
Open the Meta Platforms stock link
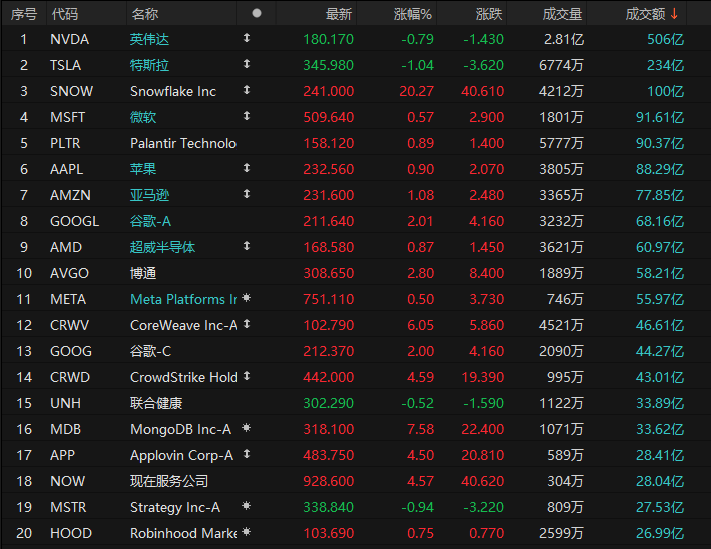(183, 299)
